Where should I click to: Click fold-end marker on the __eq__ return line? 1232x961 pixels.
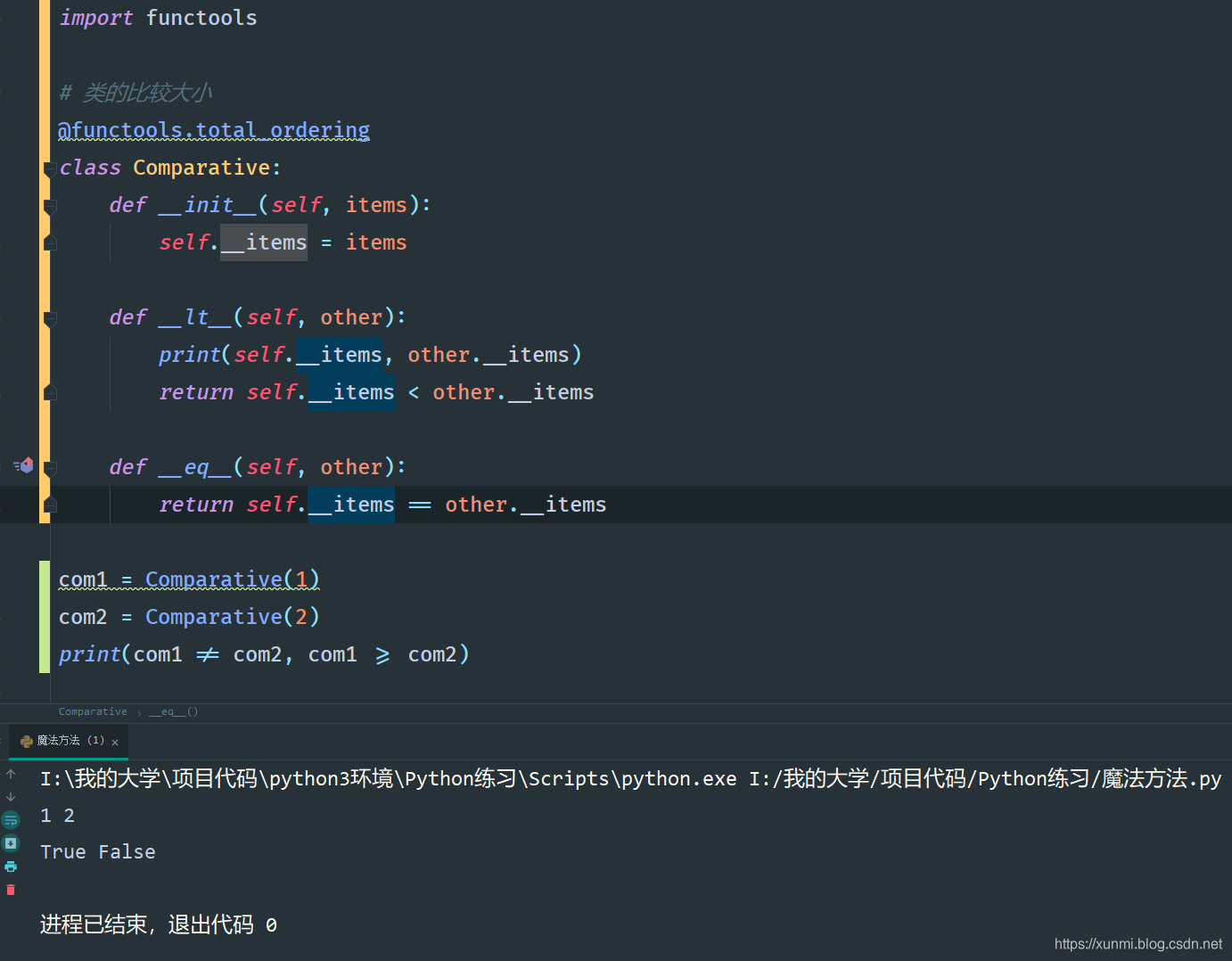point(50,505)
